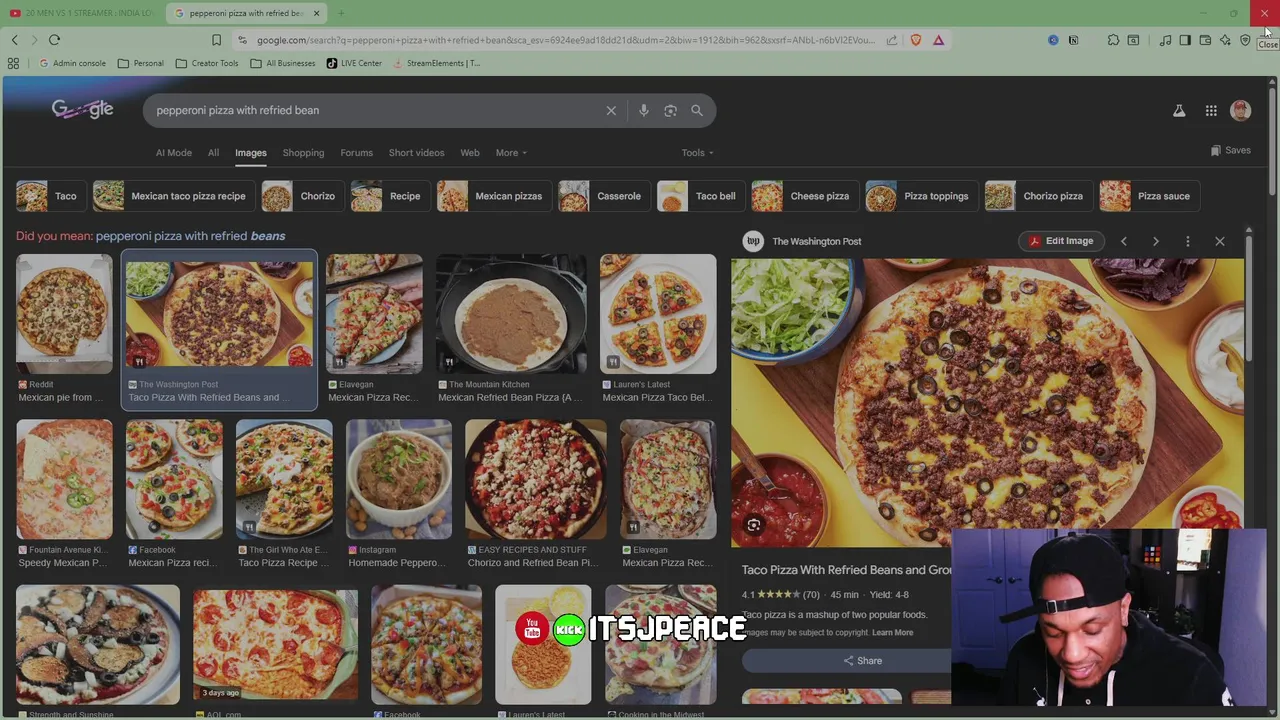Open the Short videos tab
The image size is (1280, 720).
click(416, 153)
